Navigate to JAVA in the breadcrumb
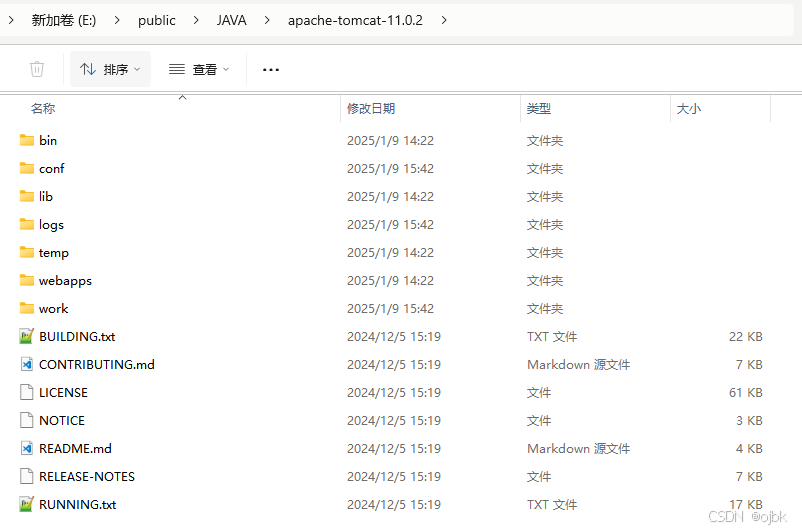Screen dimensions: 802x532 [x=231, y=20]
